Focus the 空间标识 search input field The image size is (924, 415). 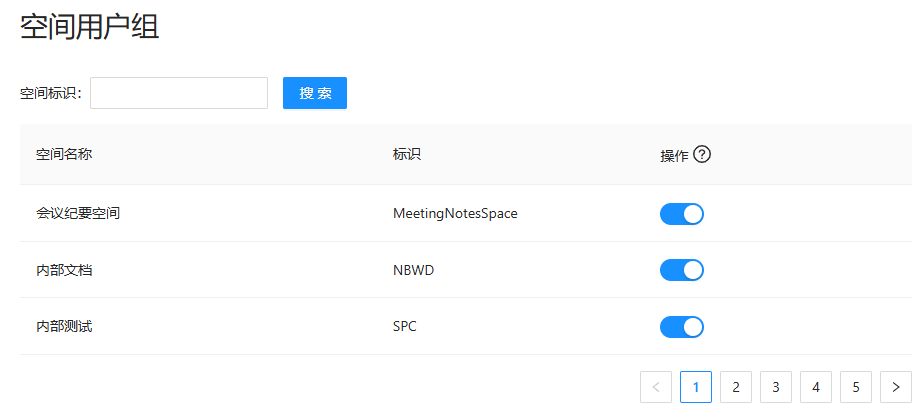[179, 93]
